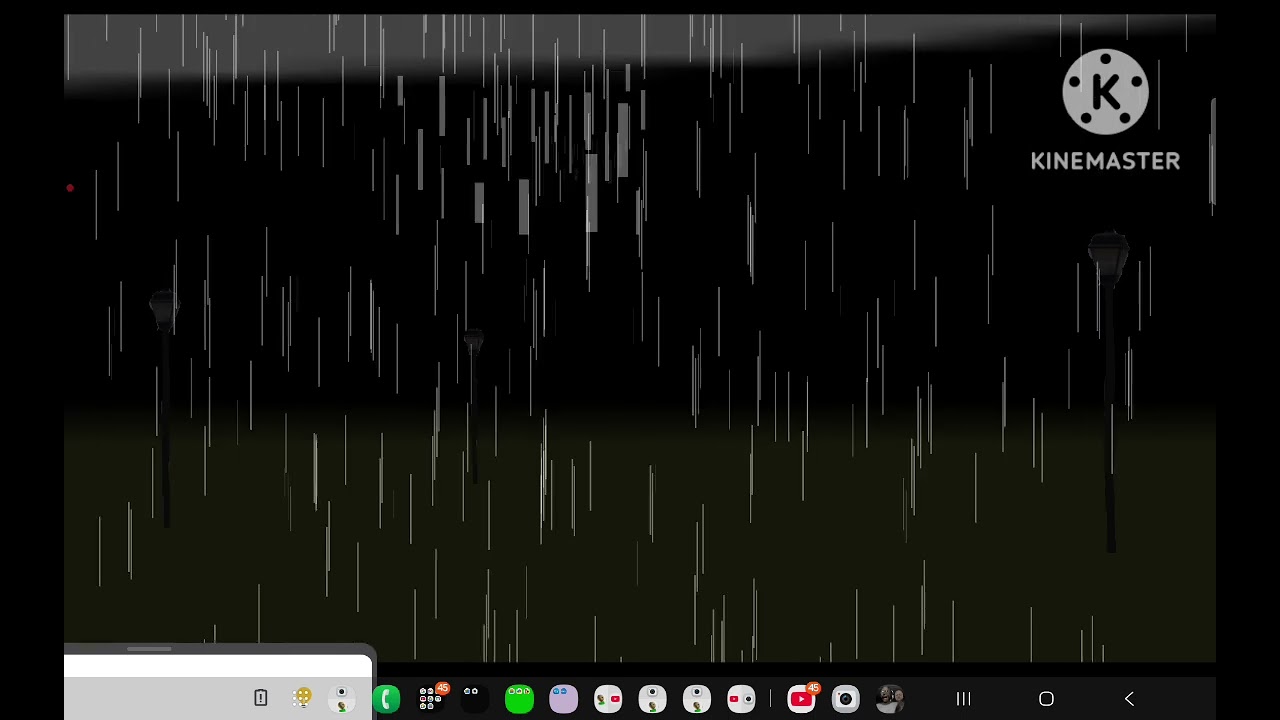Image resolution: width=1280 pixels, height=720 pixels.
Task: Open the app-pair icon inside the white popup panel
Action: 341,699
